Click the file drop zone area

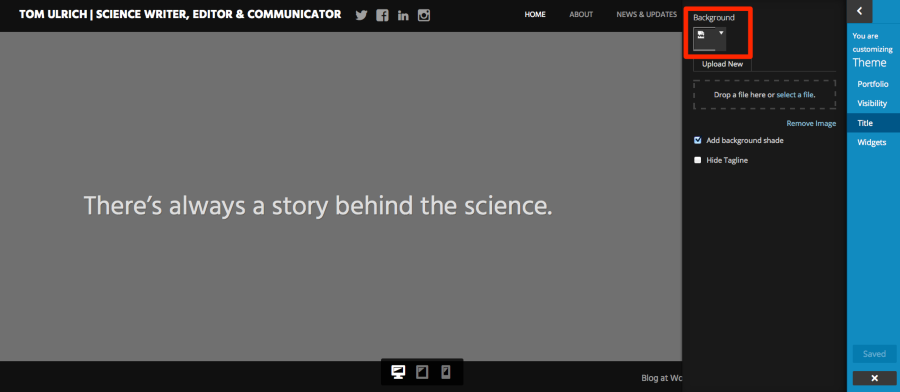765,95
